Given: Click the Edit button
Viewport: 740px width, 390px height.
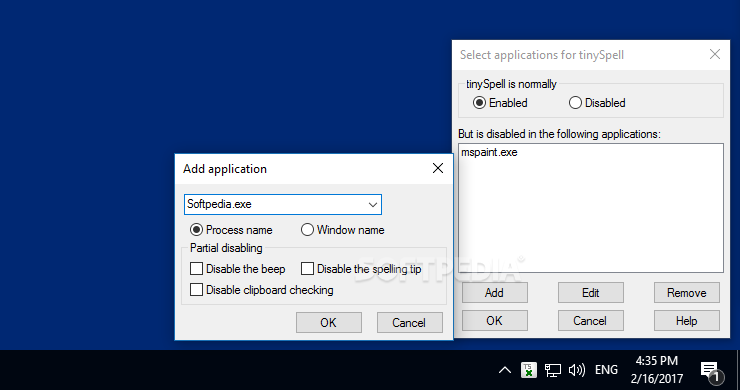Looking at the screenshot, I should (x=590, y=293).
